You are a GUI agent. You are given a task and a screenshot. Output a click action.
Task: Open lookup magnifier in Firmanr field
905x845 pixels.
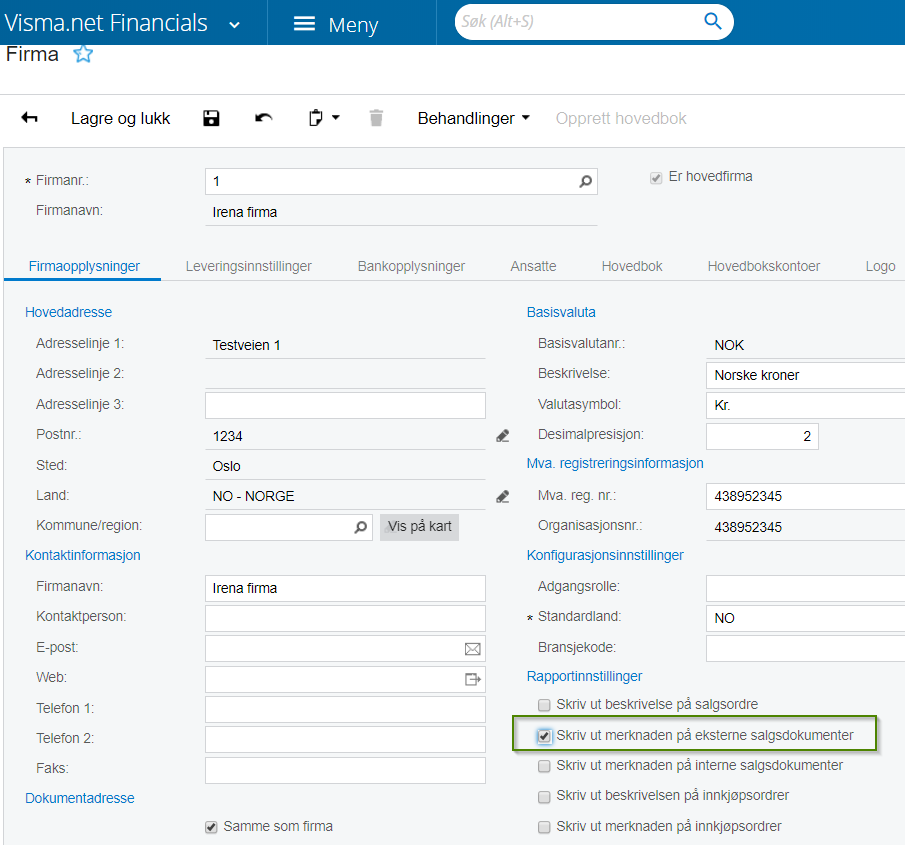pos(585,181)
